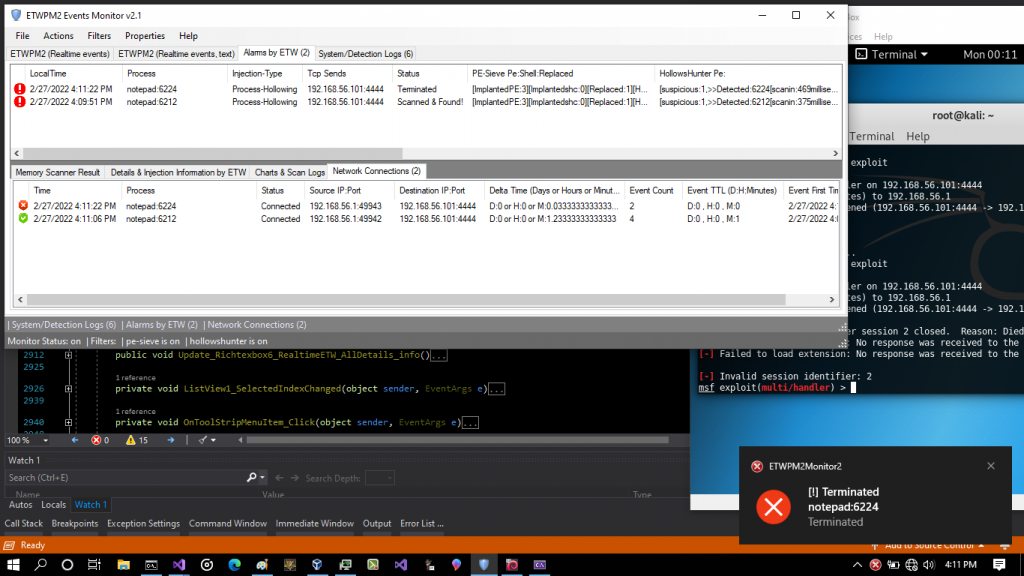Open Microsoft Edge from the taskbar

point(235,565)
